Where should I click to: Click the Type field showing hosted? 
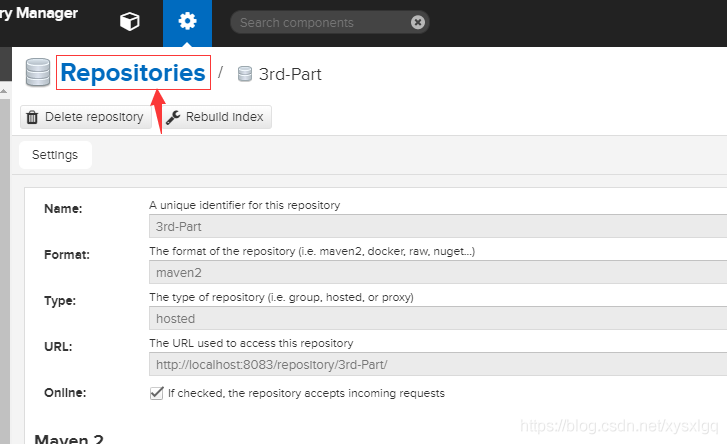pos(436,318)
